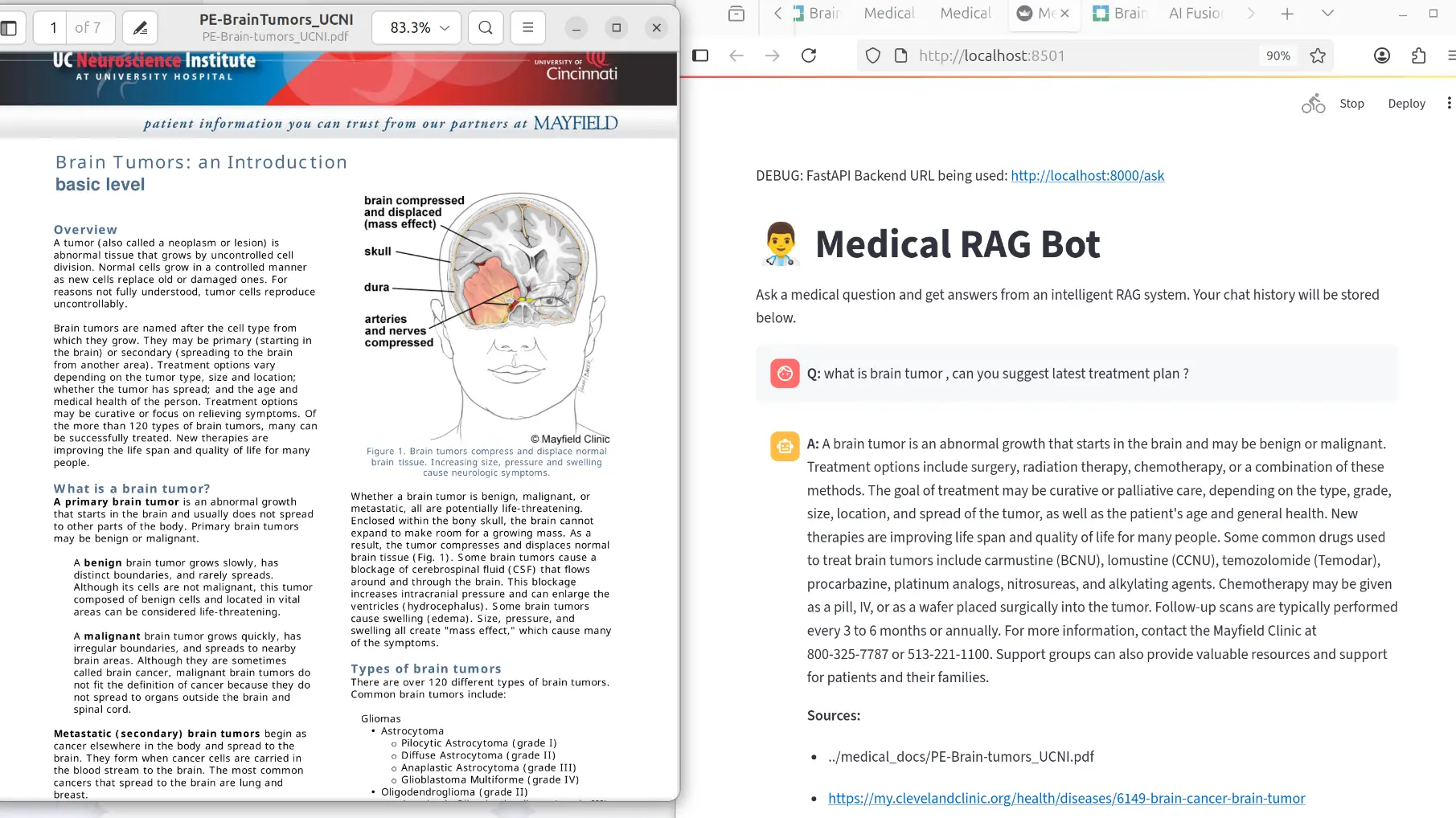Open search in the PDF viewer

click(486, 28)
